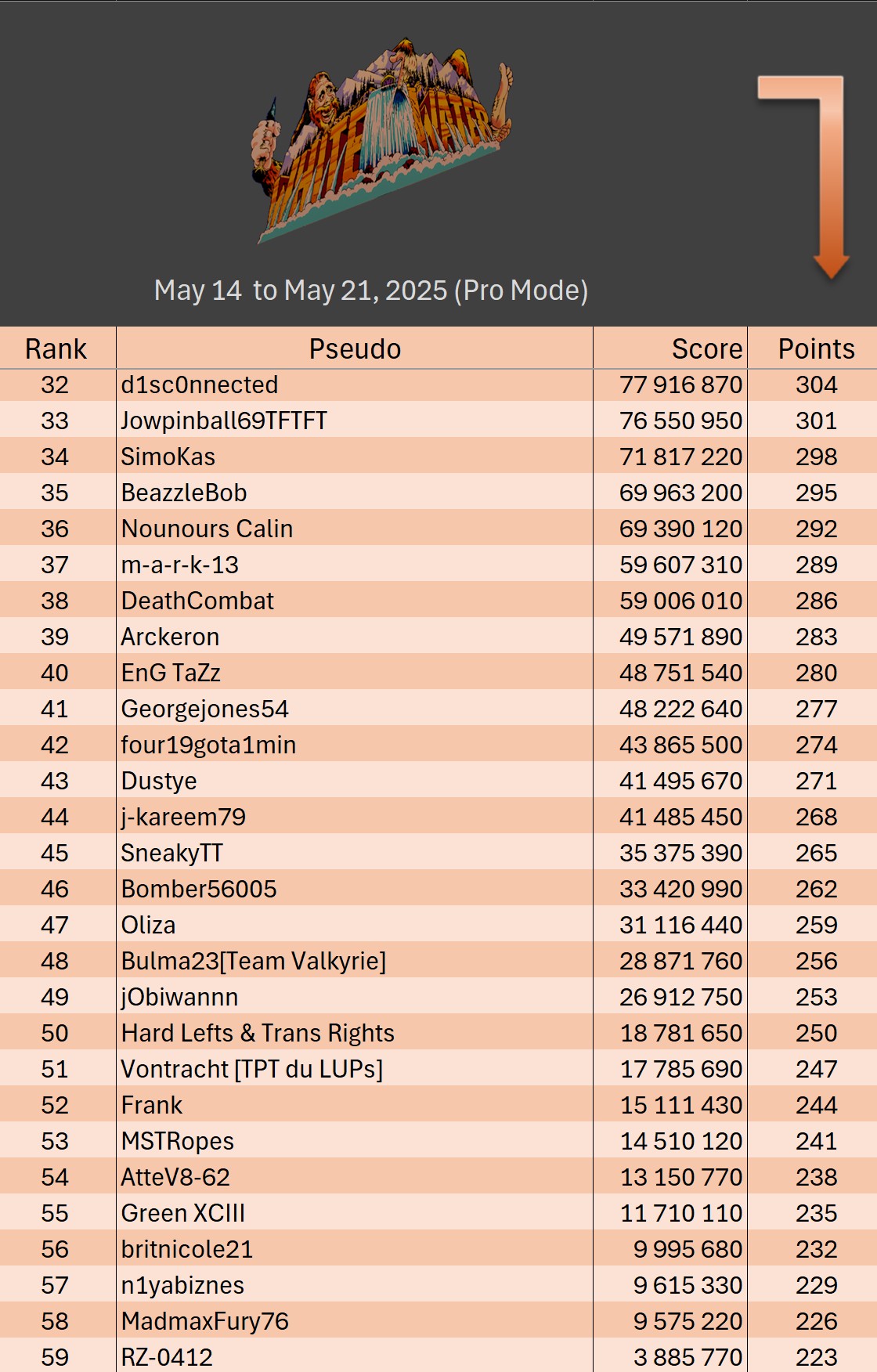Click the Jowpinball69TFTFT name cell

[x=224, y=421]
